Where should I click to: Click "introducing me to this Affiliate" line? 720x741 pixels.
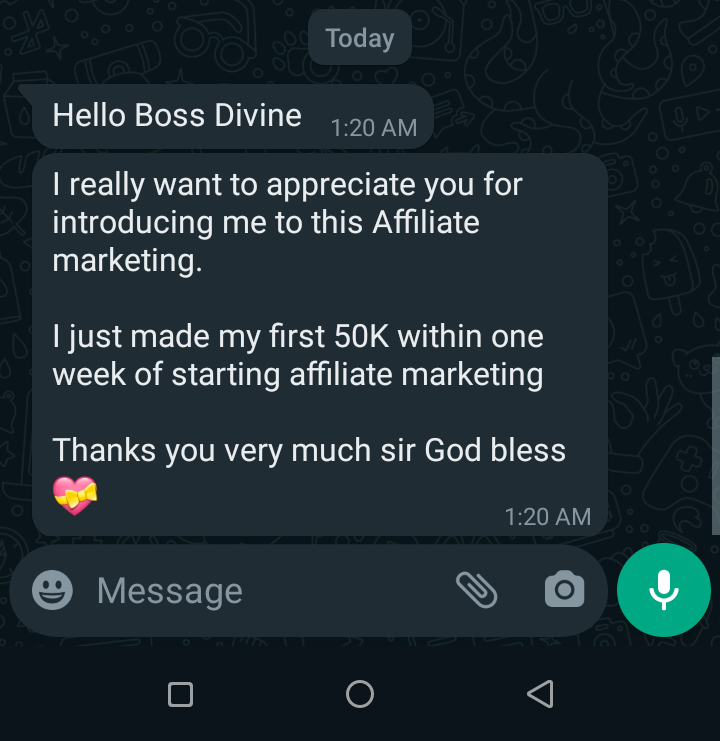[266, 222]
